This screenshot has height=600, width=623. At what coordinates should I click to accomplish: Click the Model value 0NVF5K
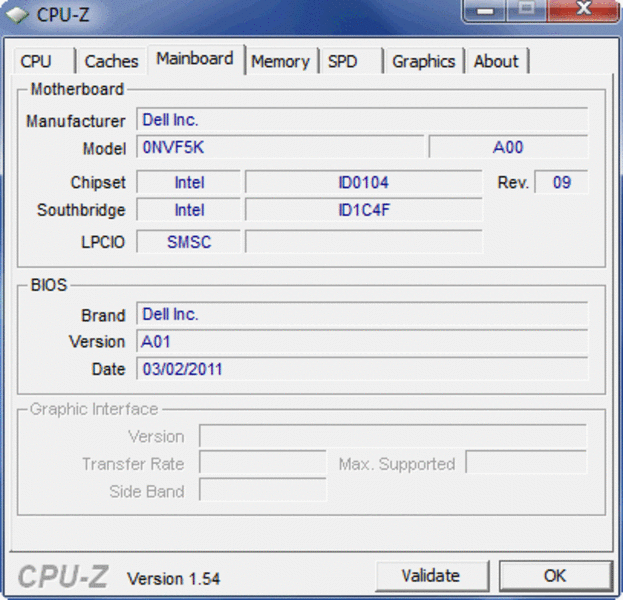point(280,147)
